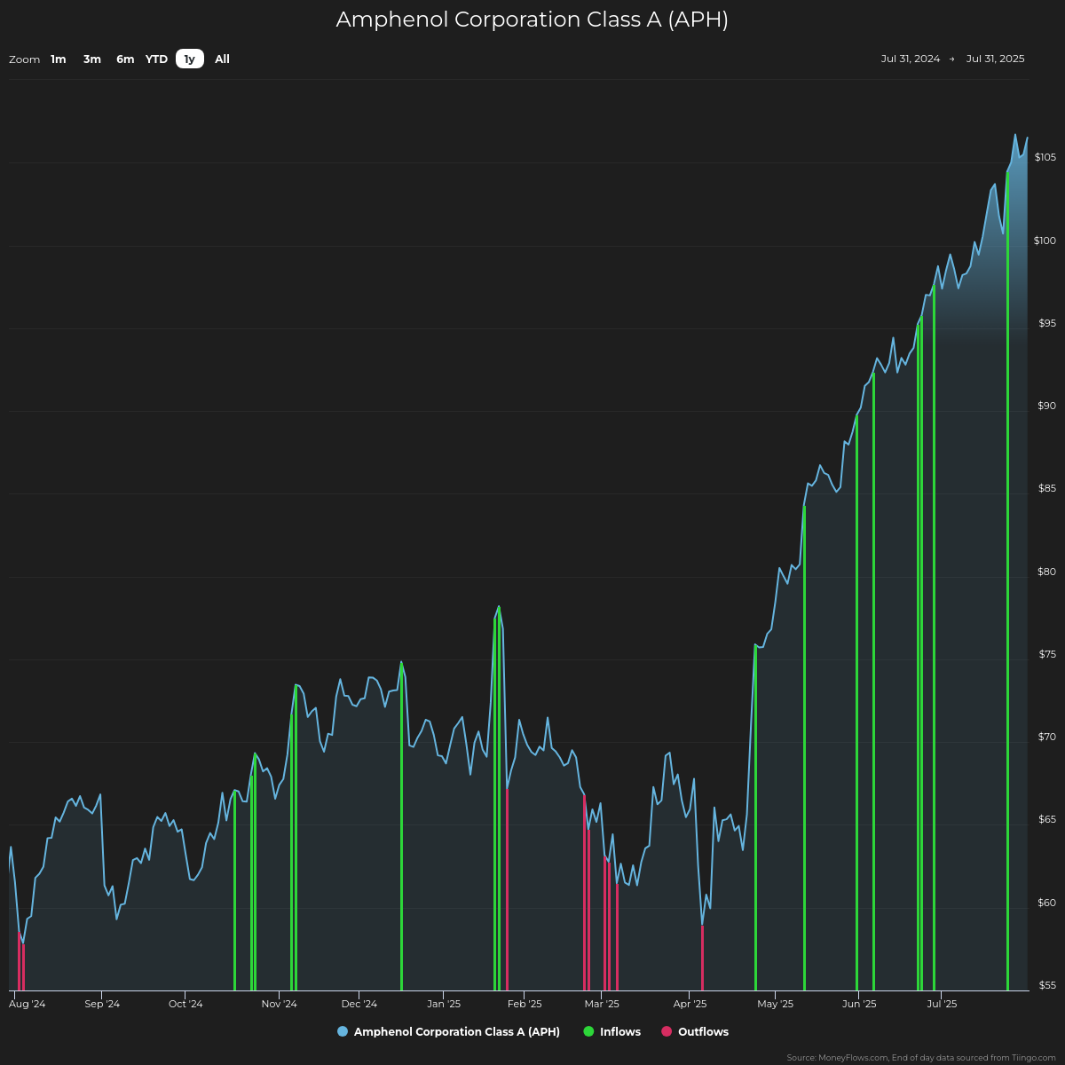
Task: Show All historical data range
Action: tap(222, 59)
